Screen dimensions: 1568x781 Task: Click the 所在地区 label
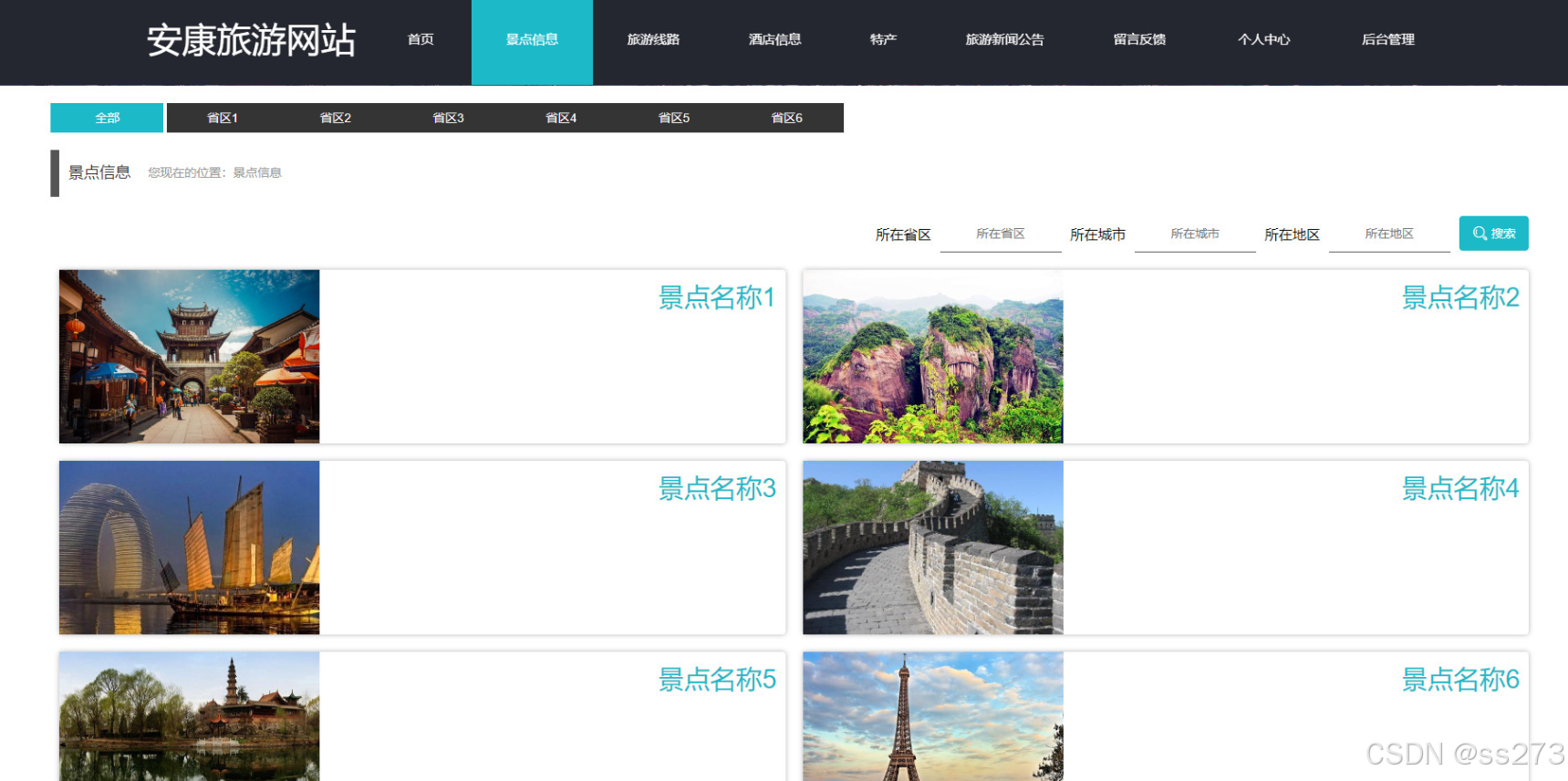point(1292,234)
